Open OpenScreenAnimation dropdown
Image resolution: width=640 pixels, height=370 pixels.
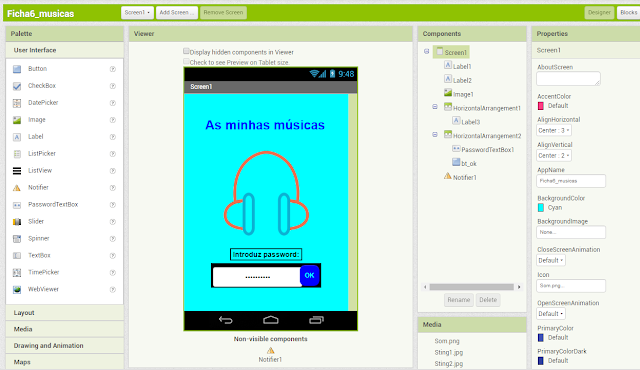551,314
